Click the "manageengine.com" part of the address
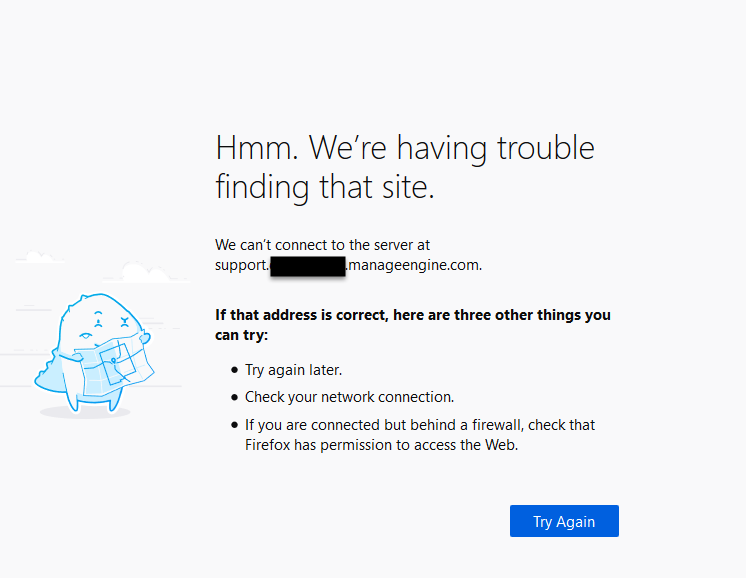Image resolution: width=746 pixels, height=578 pixels. [413, 266]
